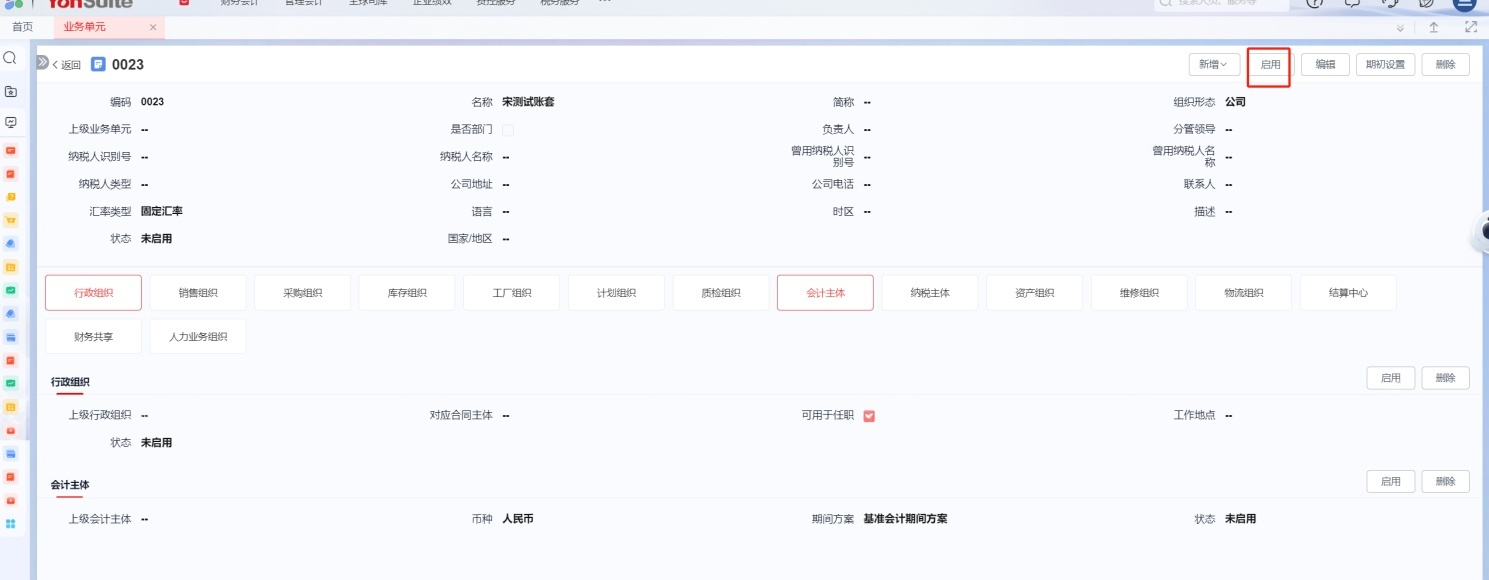This screenshot has height=580, width=1489.
Task: Select the 会计主体 organization type tab
Action: click(825, 293)
